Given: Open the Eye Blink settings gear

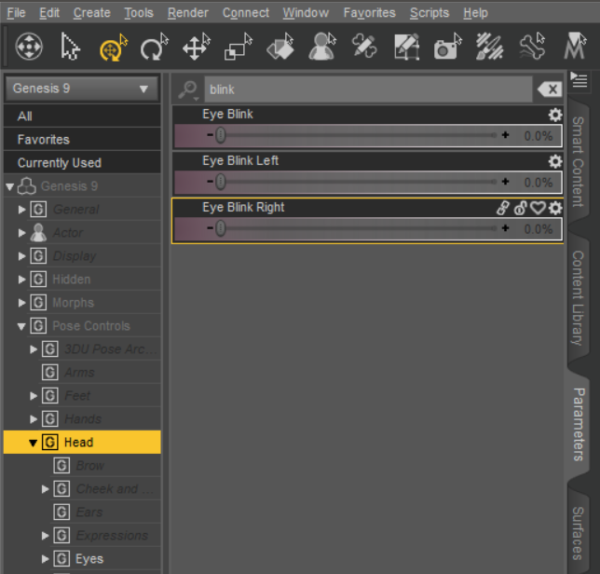Looking at the screenshot, I should coord(555,114).
